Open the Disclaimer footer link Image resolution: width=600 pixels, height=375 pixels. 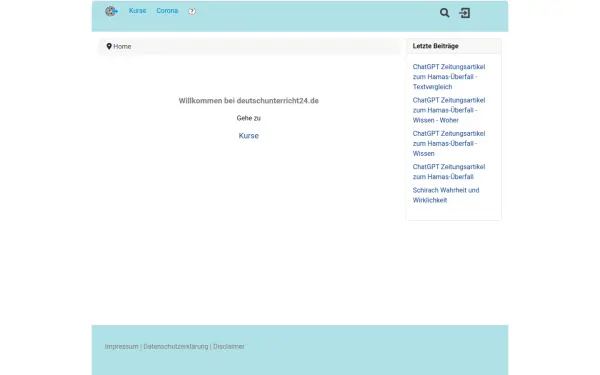(x=229, y=346)
